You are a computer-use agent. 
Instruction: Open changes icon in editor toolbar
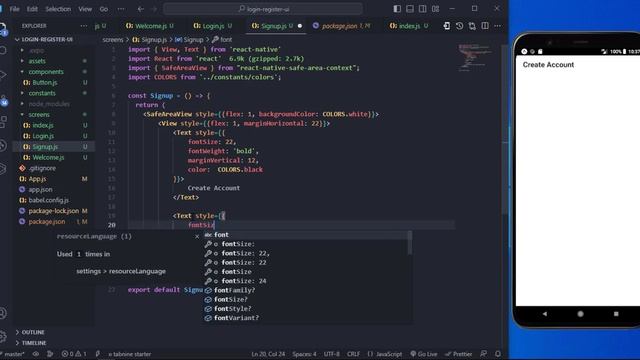click(447, 26)
